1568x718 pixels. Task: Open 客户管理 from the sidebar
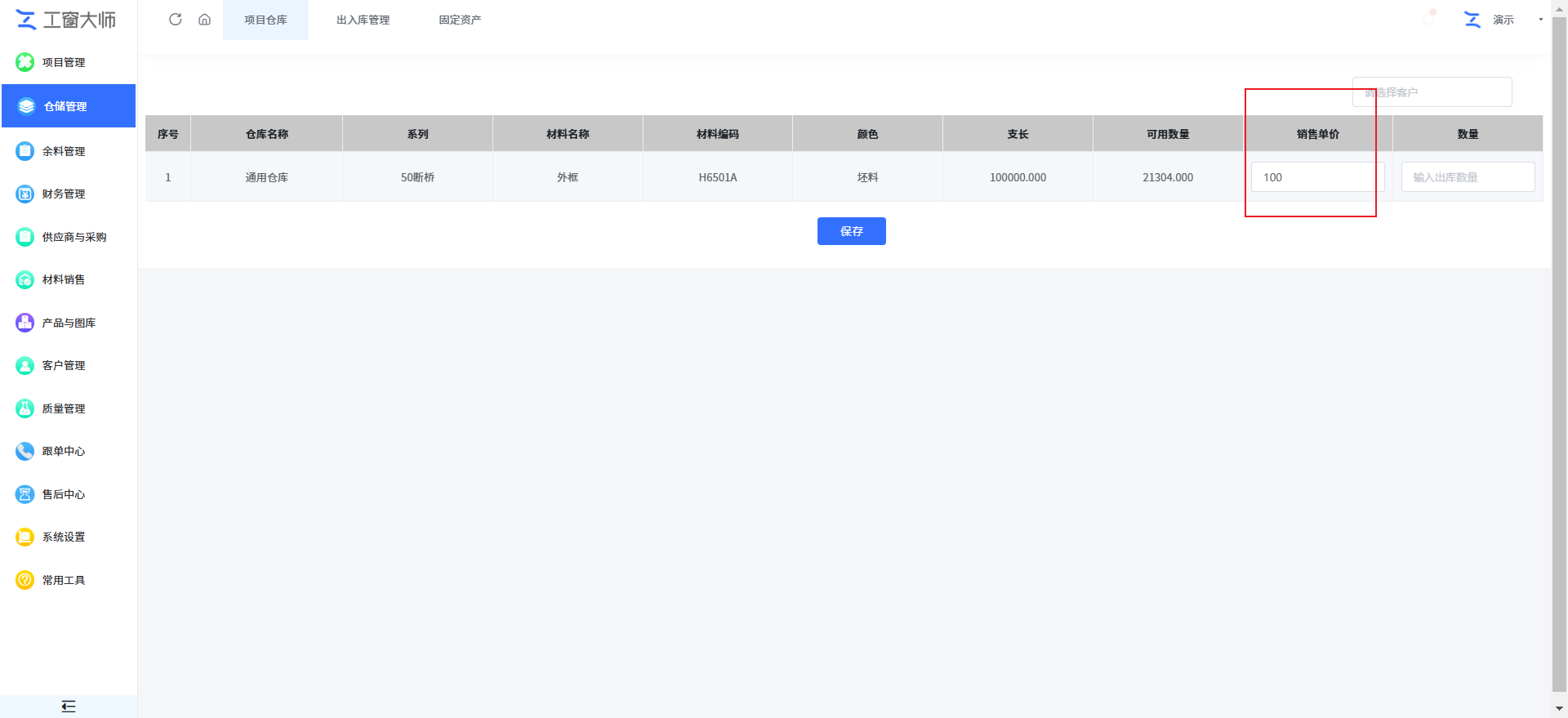(x=64, y=365)
